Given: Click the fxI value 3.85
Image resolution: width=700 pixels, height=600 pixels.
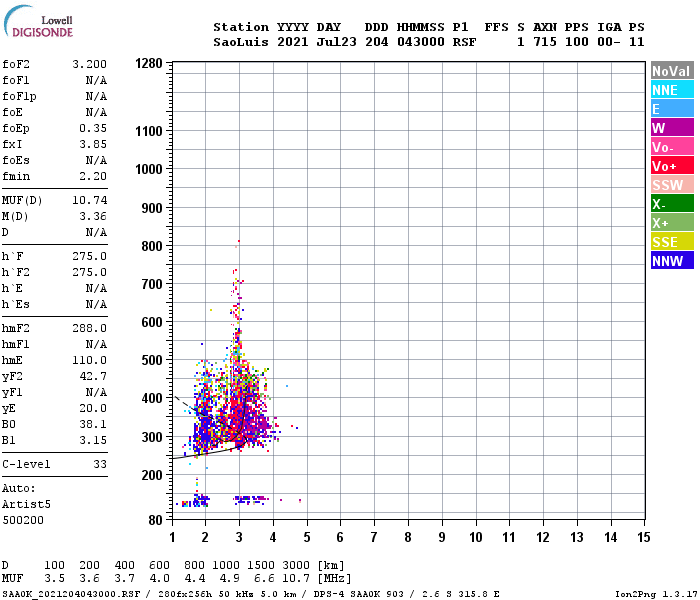Looking at the screenshot, I should [x=93, y=144].
